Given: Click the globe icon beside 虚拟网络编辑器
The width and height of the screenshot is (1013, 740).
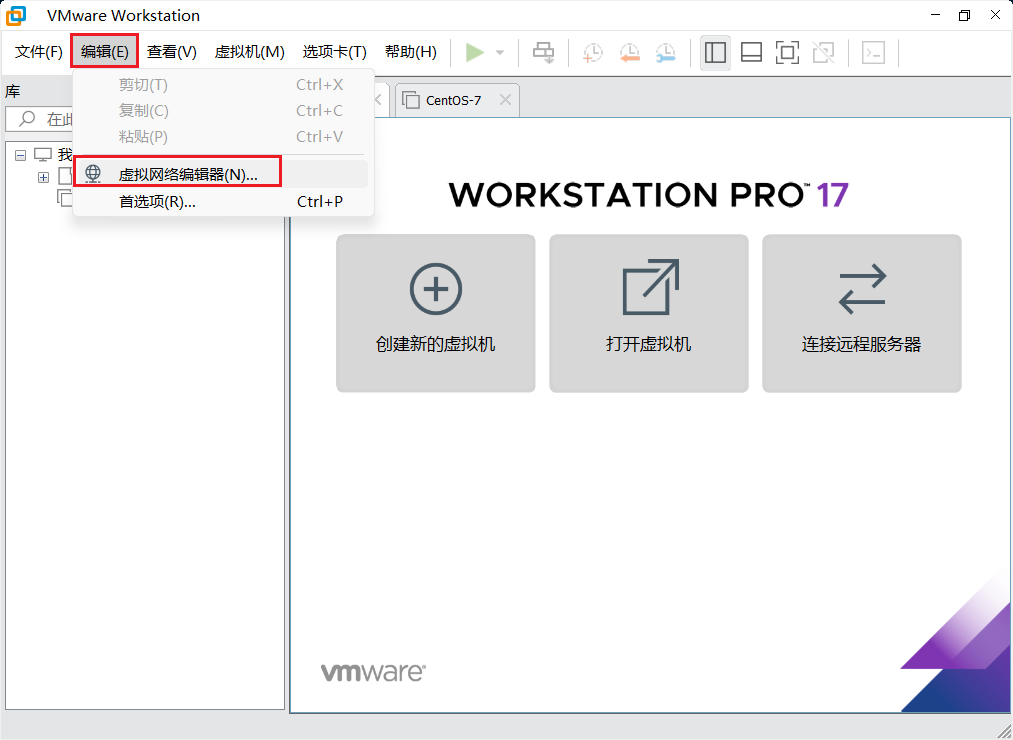Looking at the screenshot, I should [x=93, y=174].
